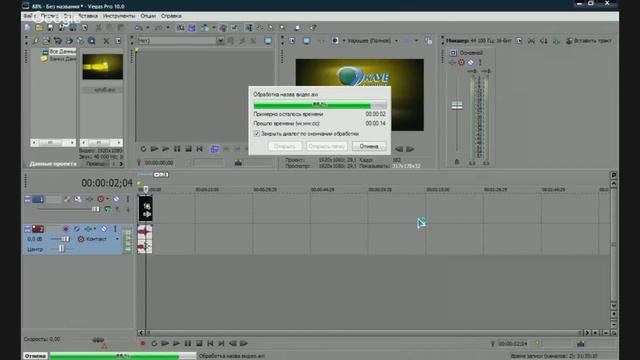
Task: Expand the Auto Ripple mode dropdown
Action: [x=214, y=28]
